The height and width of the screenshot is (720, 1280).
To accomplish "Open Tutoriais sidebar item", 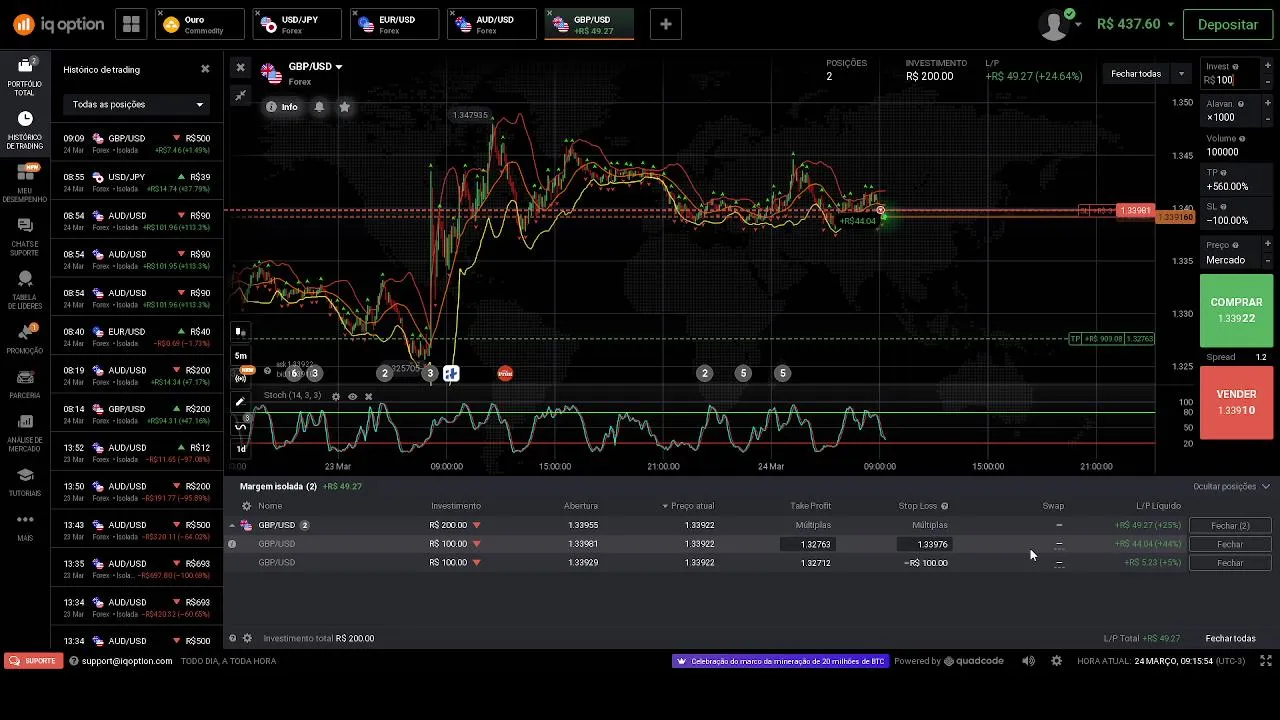I will (x=25, y=482).
